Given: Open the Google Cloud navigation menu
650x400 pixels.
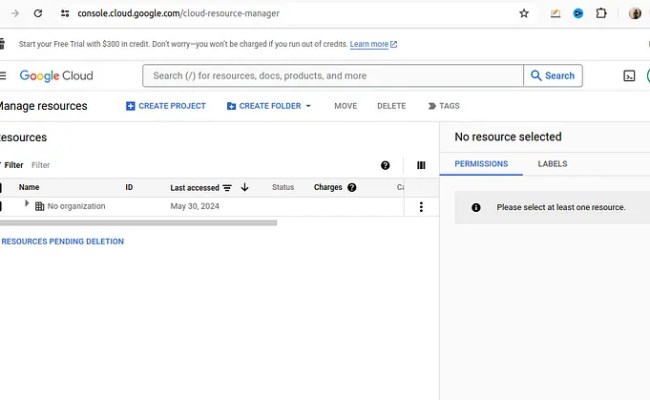Looking at the screenshot, I should 2,75.
